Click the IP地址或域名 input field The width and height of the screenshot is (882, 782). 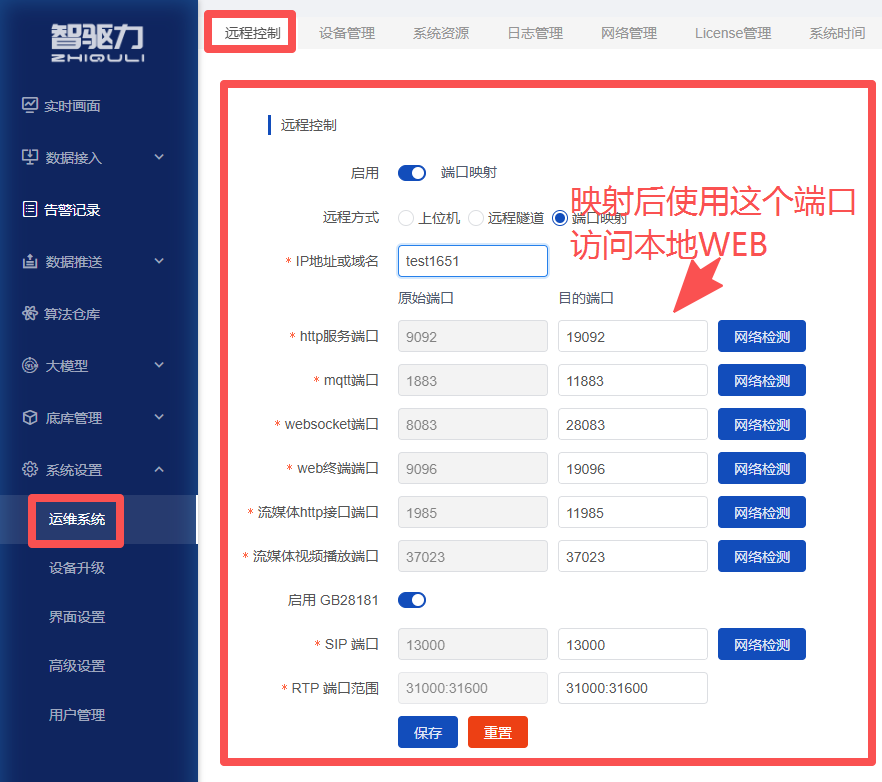pyautogui.click(x=472, y=261)
